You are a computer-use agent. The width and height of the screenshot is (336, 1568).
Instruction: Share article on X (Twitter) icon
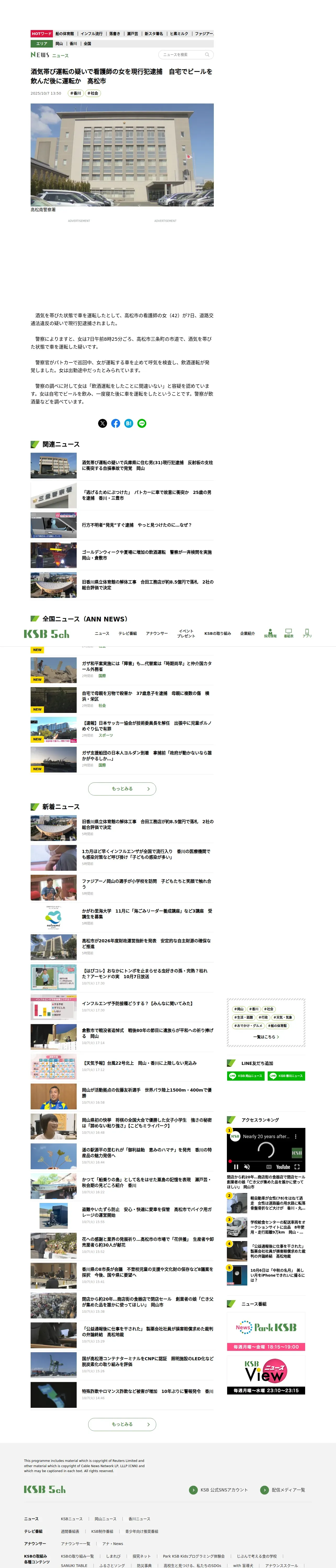point(102,423)
